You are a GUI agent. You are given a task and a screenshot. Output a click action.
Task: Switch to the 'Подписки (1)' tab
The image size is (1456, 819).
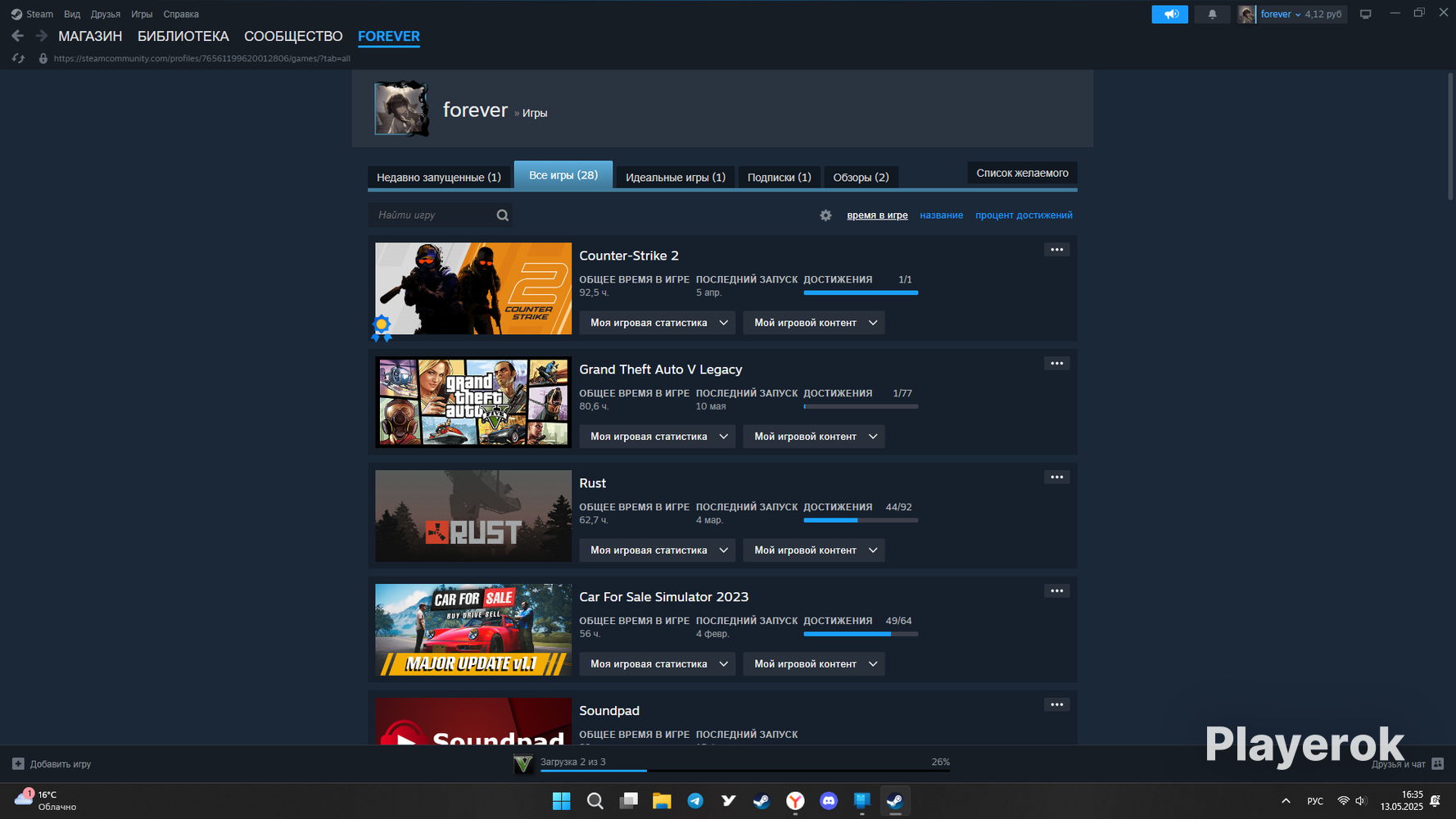click(x=780, y=177)
